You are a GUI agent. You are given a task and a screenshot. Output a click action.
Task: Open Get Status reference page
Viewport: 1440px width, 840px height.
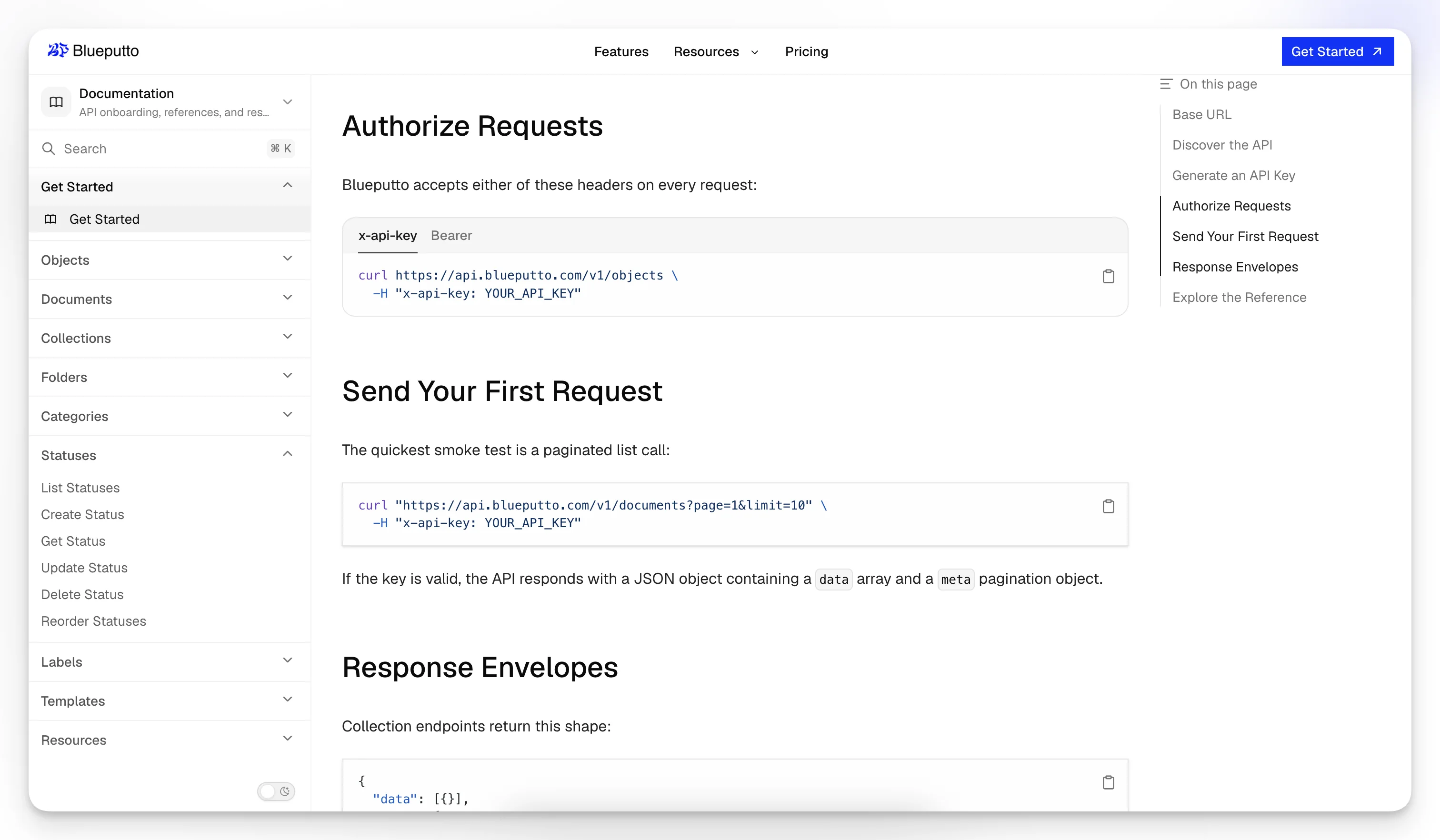[x=73, y=540]
